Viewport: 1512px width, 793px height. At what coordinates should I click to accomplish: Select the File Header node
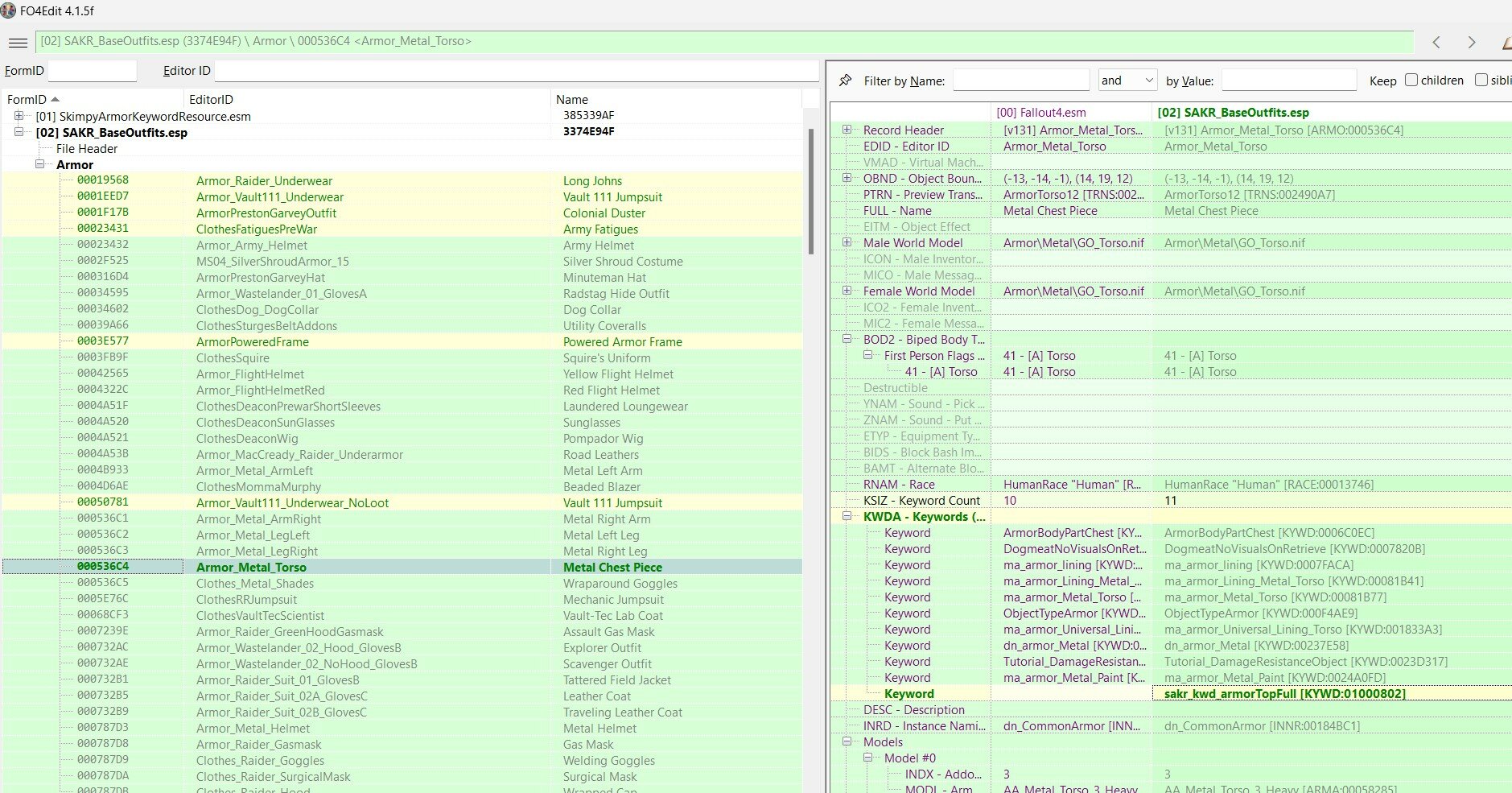tap(87, 148)
